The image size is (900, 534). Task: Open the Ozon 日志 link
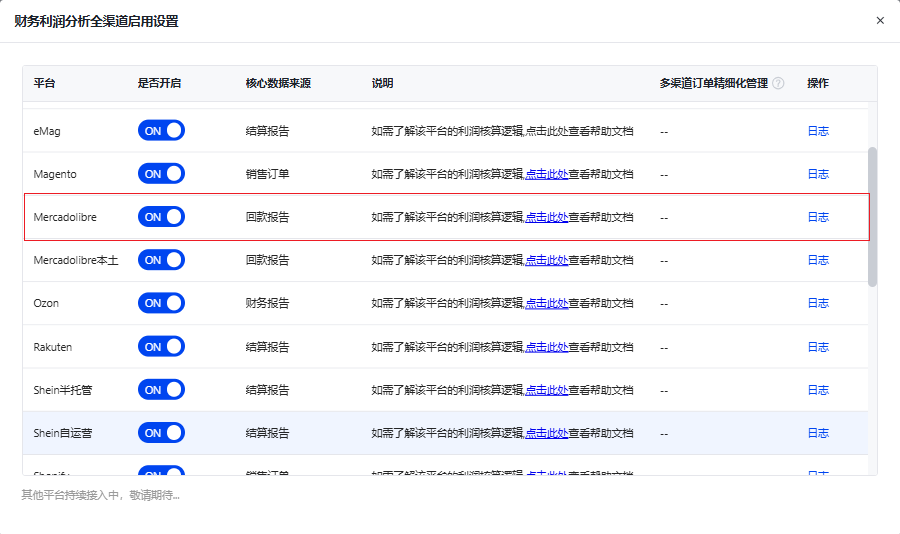(818, 303)
